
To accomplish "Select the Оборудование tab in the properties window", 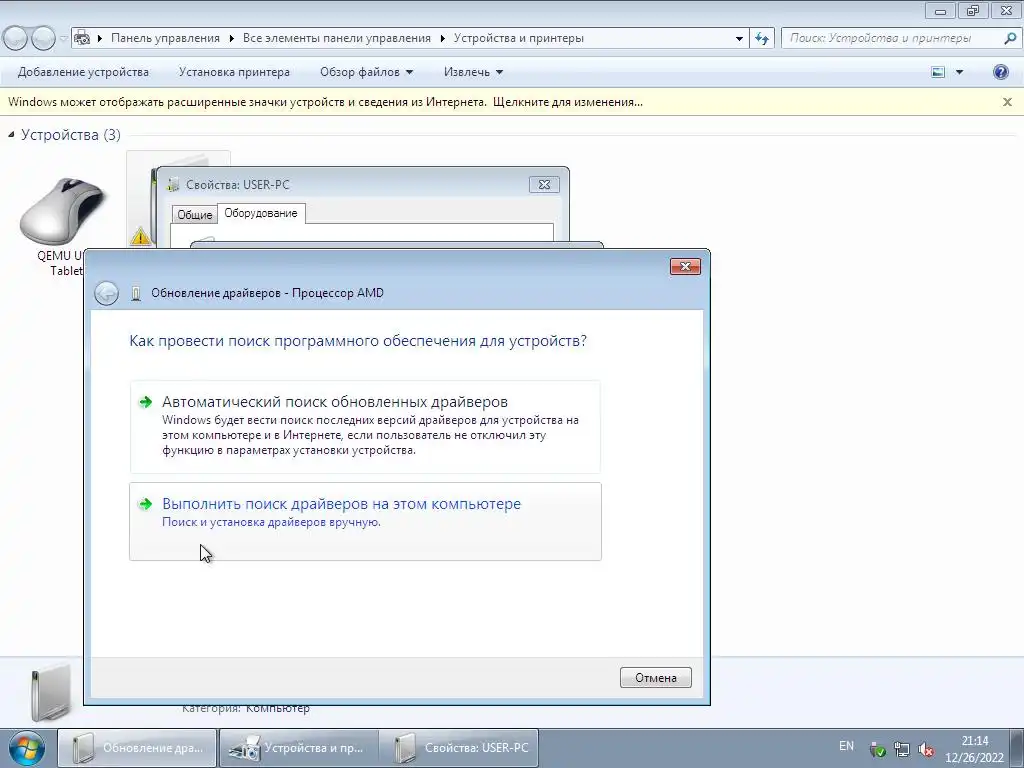I will tap(261, 213).
